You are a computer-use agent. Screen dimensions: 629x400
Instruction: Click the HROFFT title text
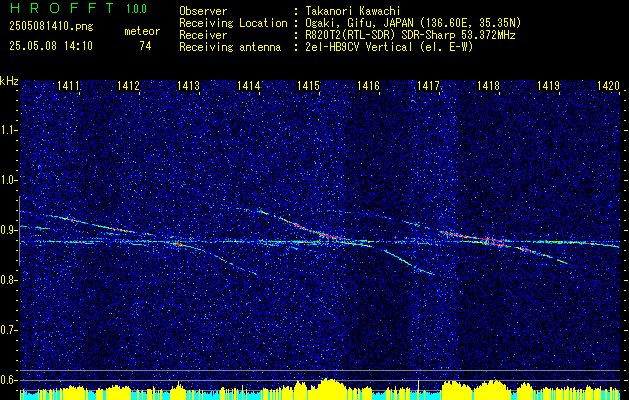coord(62,8)
